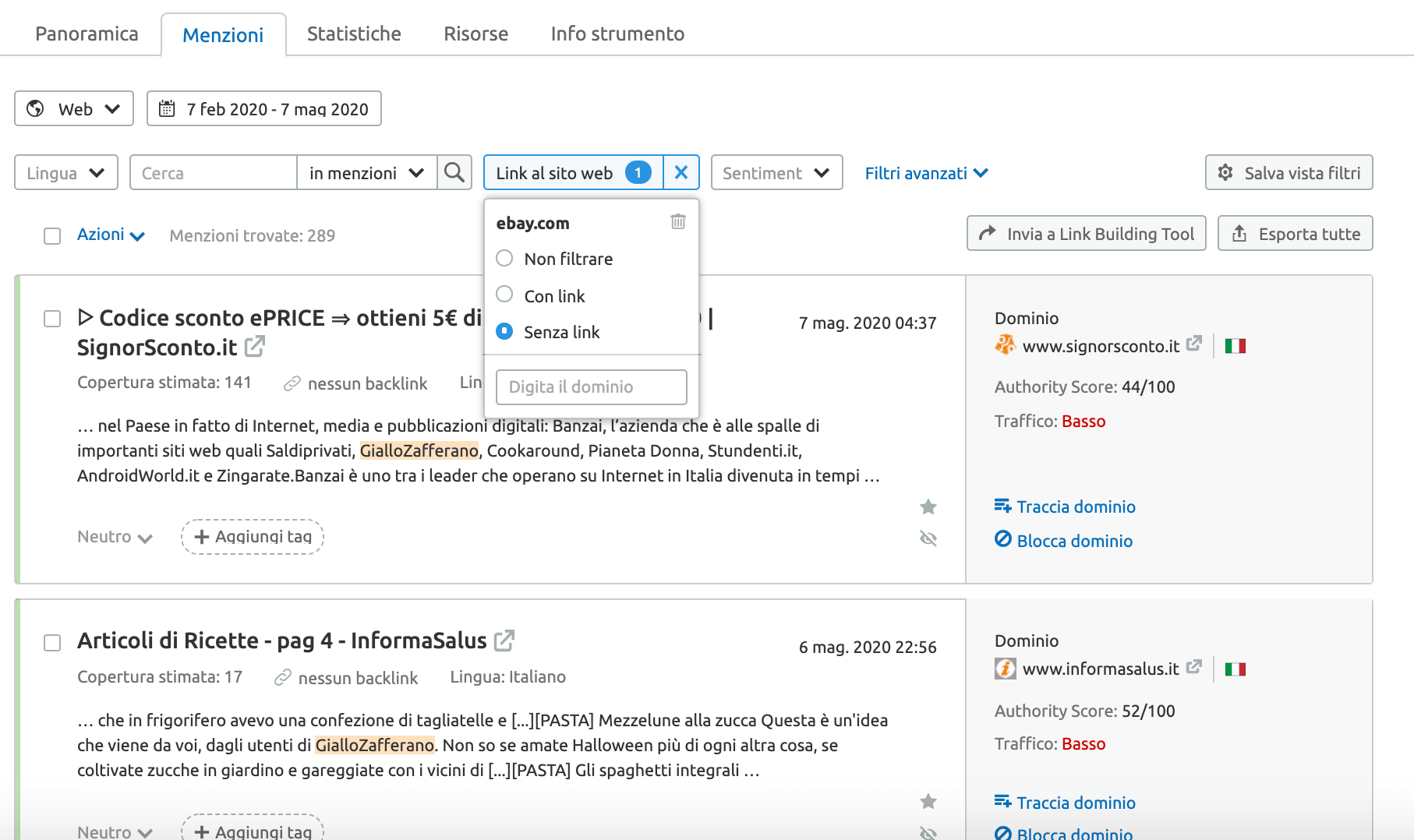Delete the ebay.com domain filter via trash icon
Screen dimensions: 1414x840
tap(678, 222)
